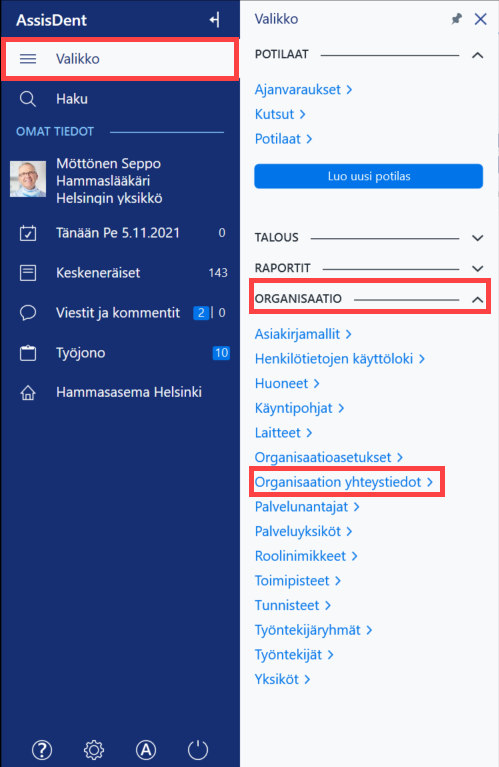Viewport: 499px width, 767px height.
Task: Click the power logout icon
Action: tap(198, 749)
